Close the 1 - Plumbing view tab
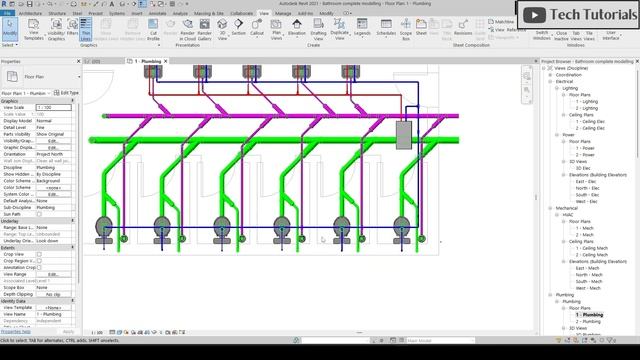The width and height of the screenshot is (640, 360). [165, 61]
